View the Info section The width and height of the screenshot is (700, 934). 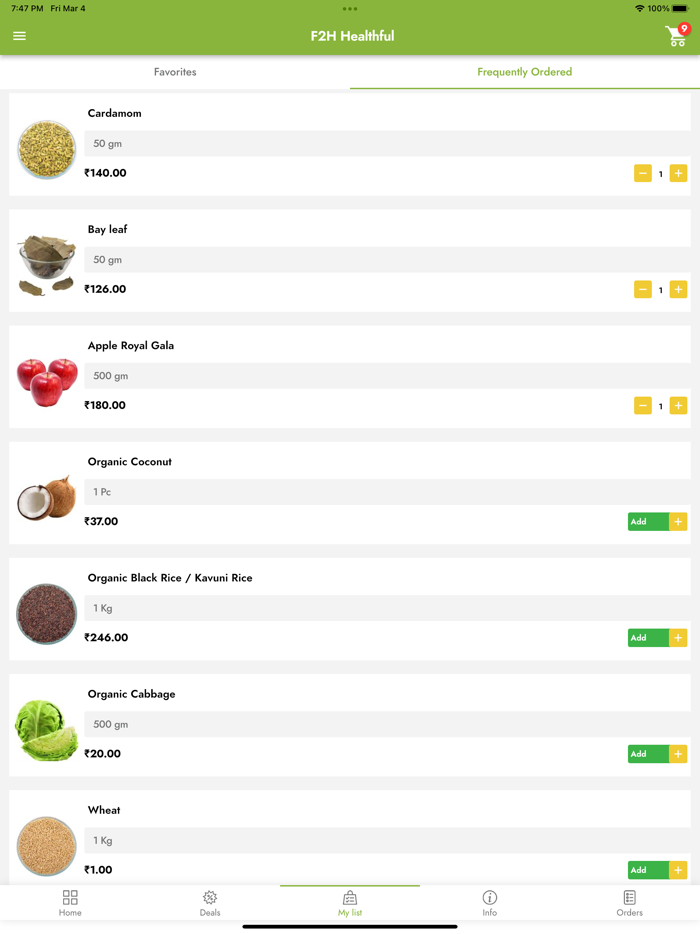point(490,903)
